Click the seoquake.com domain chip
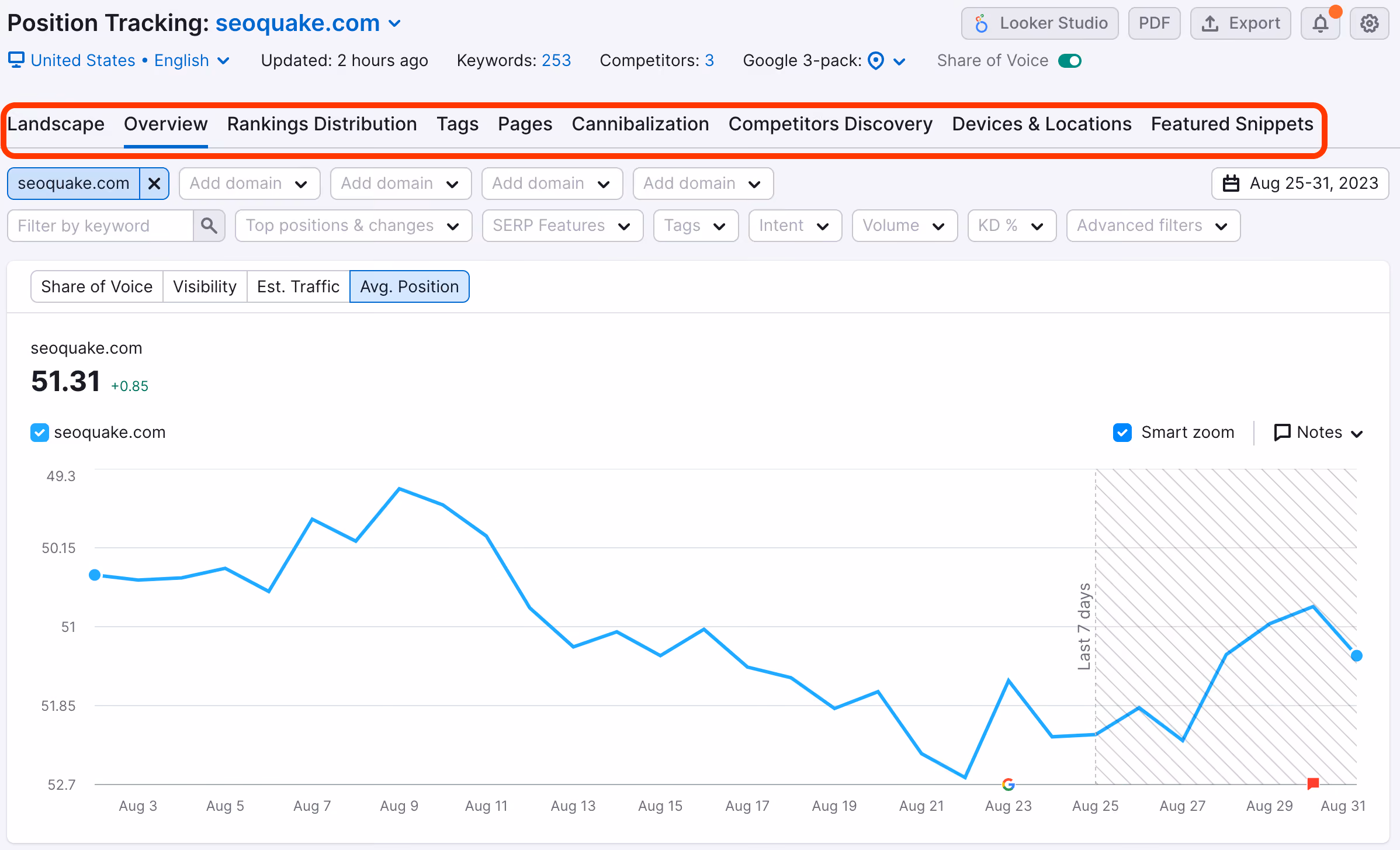Image resolution: width=1400 pixels, height=850 pixels. tap(74, 184)
